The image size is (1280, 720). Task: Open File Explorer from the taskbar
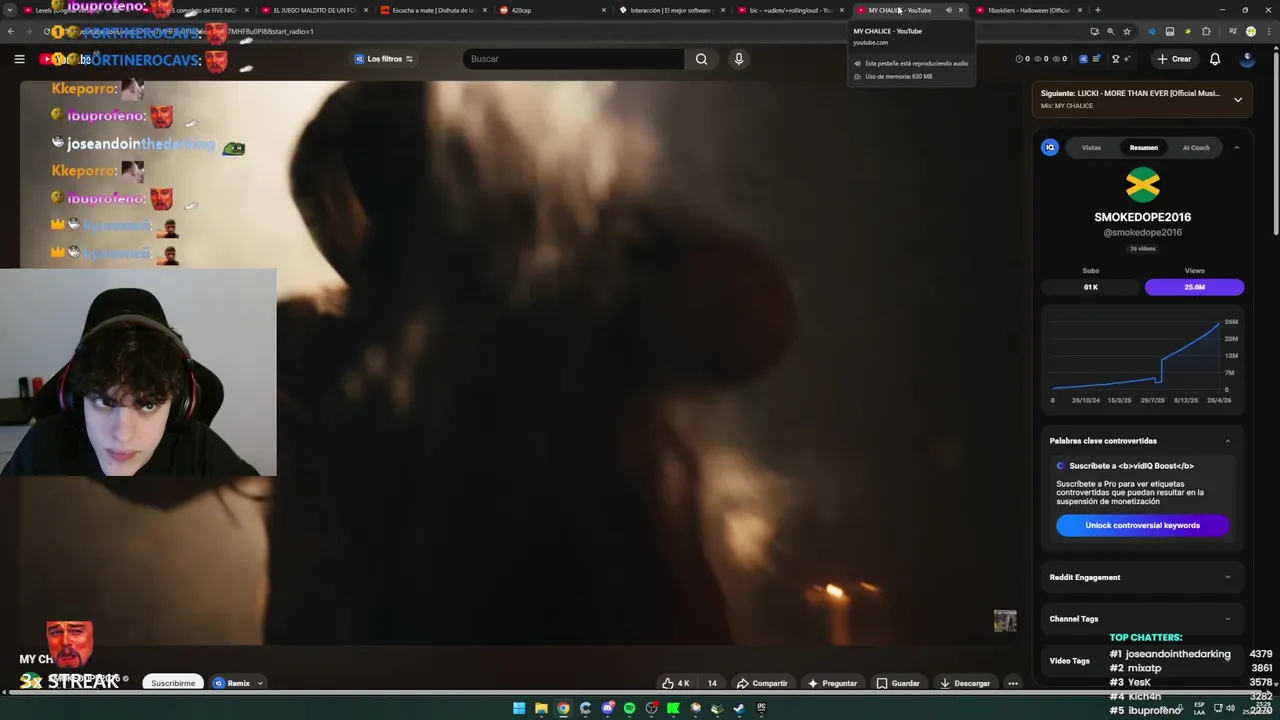pos(541,708)
